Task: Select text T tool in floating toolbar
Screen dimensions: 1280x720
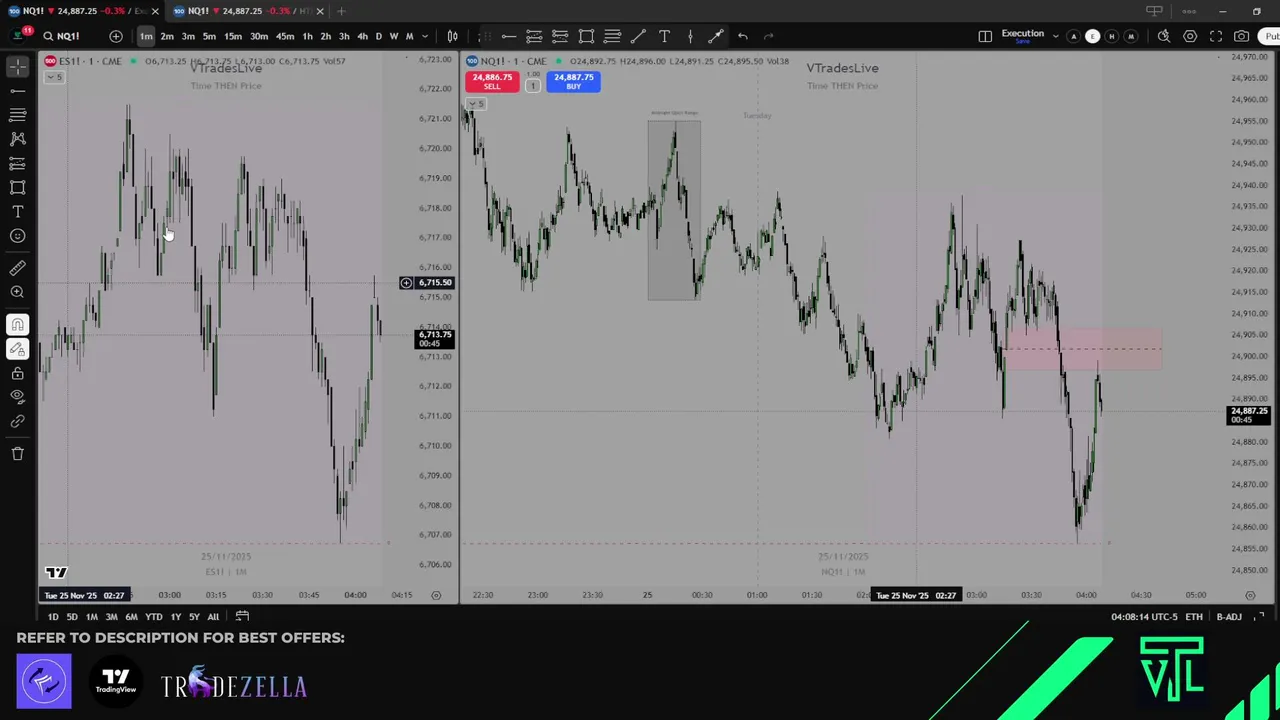Action: (664, 36)
